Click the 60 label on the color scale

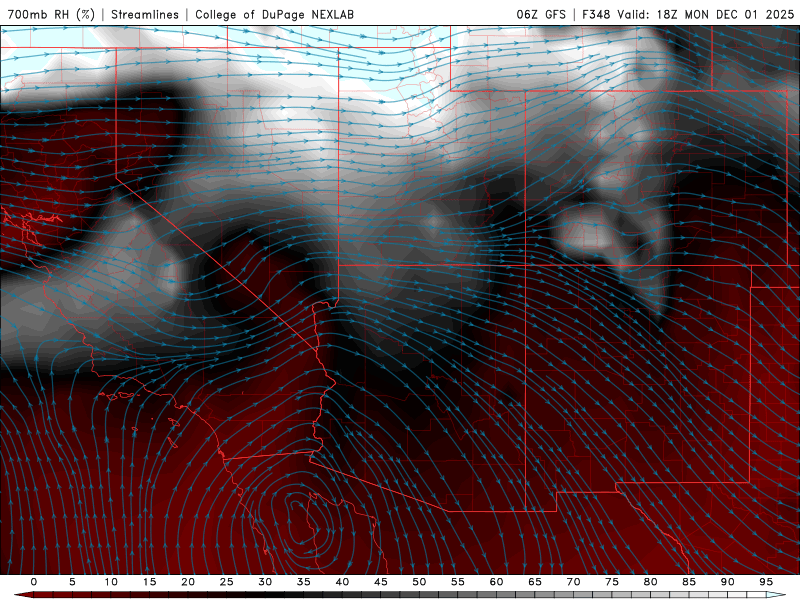(496, 582)
